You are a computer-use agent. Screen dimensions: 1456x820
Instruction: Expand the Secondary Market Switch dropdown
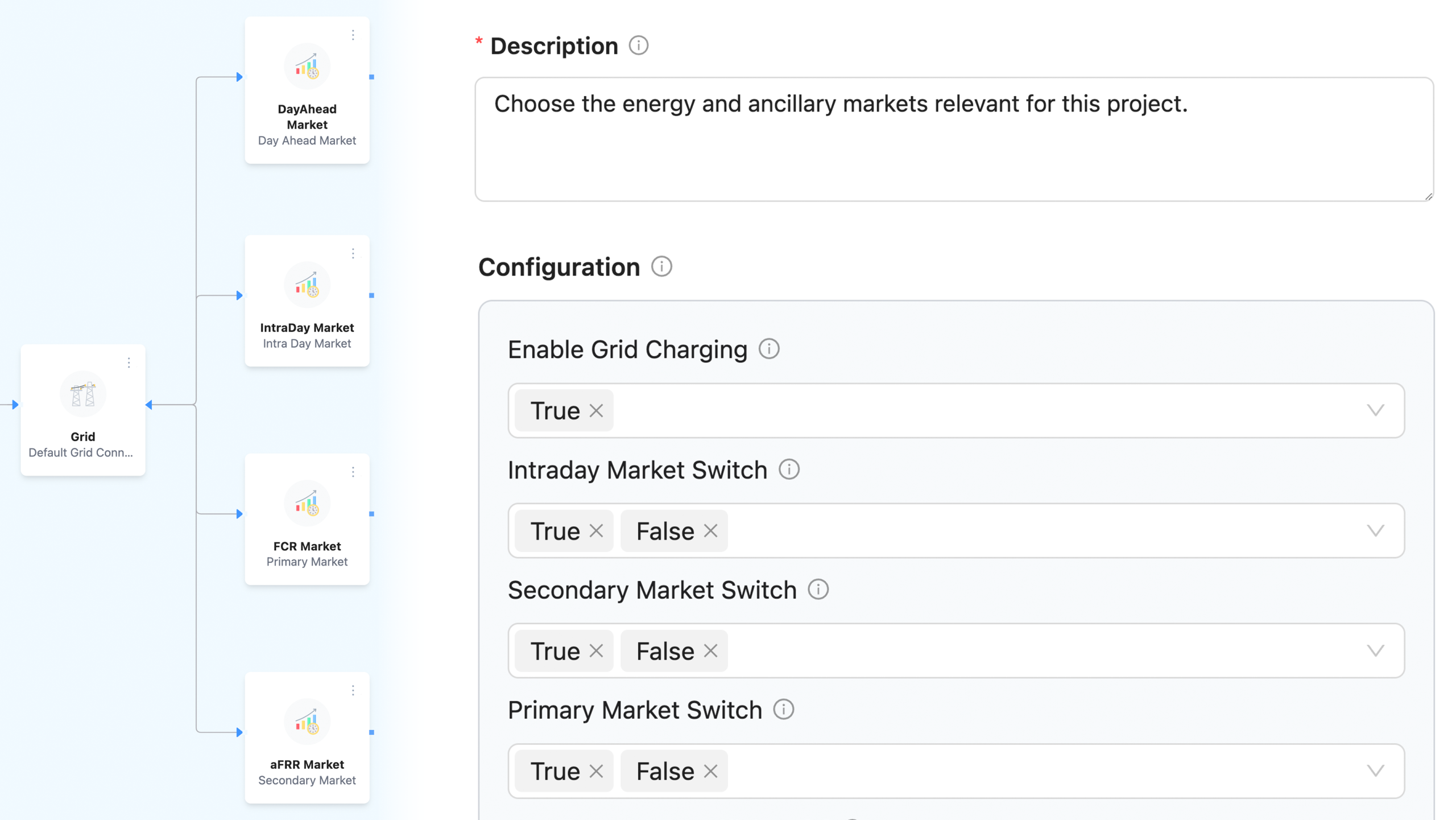(x=1375, y=650)
